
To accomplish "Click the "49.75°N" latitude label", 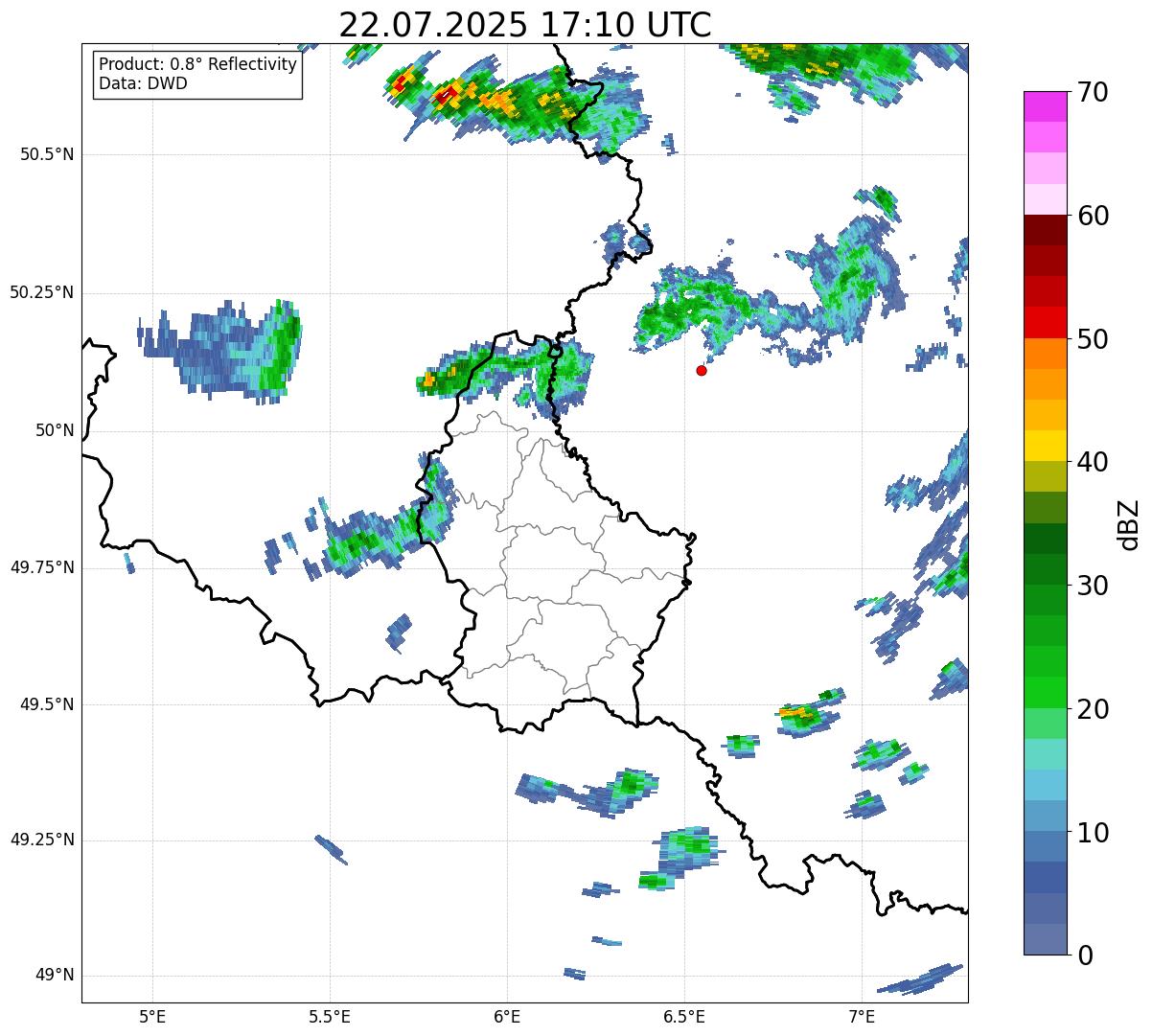I will click(42, 567).
